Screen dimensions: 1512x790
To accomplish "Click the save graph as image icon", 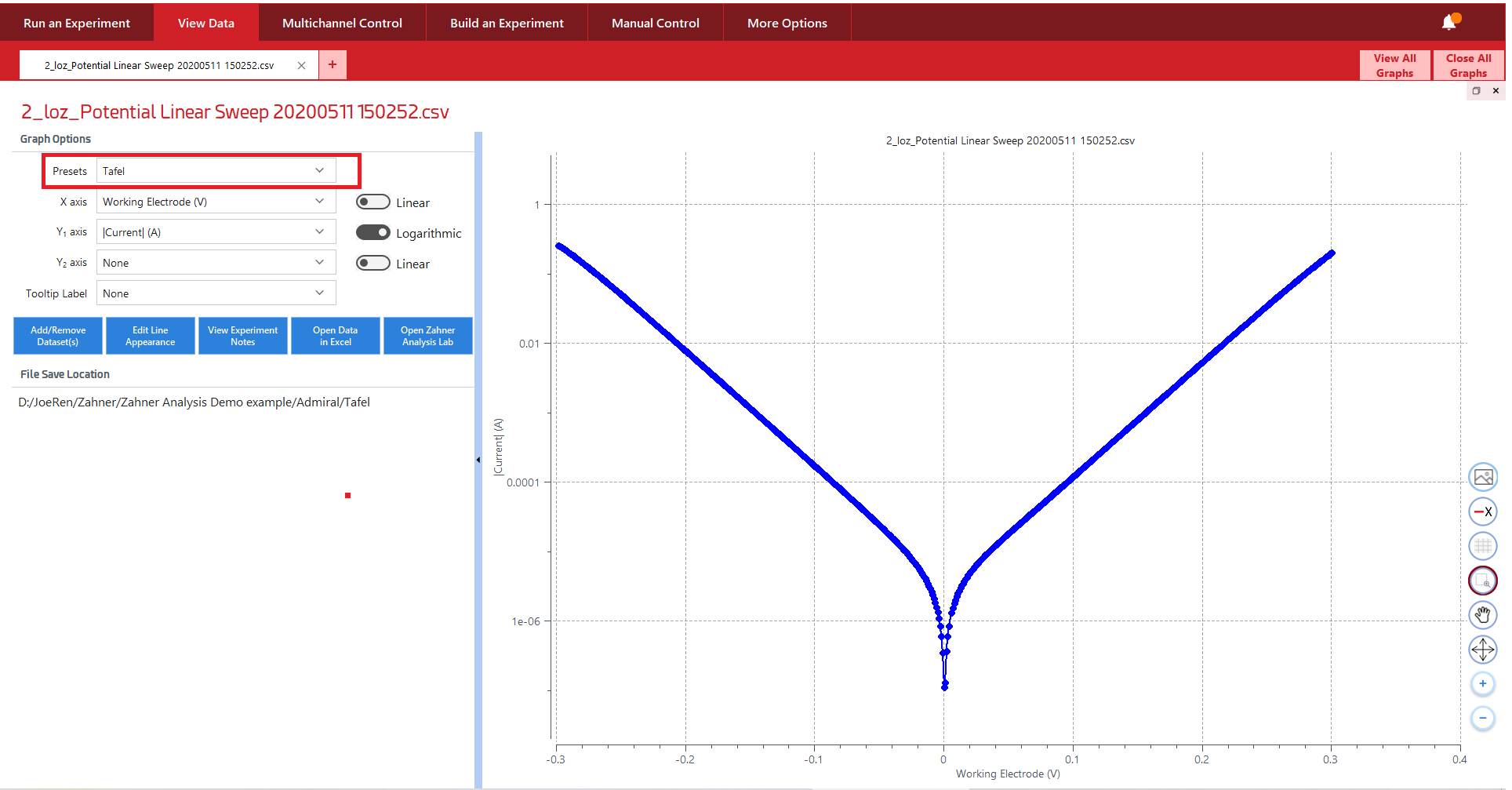I will (1482, 477).
